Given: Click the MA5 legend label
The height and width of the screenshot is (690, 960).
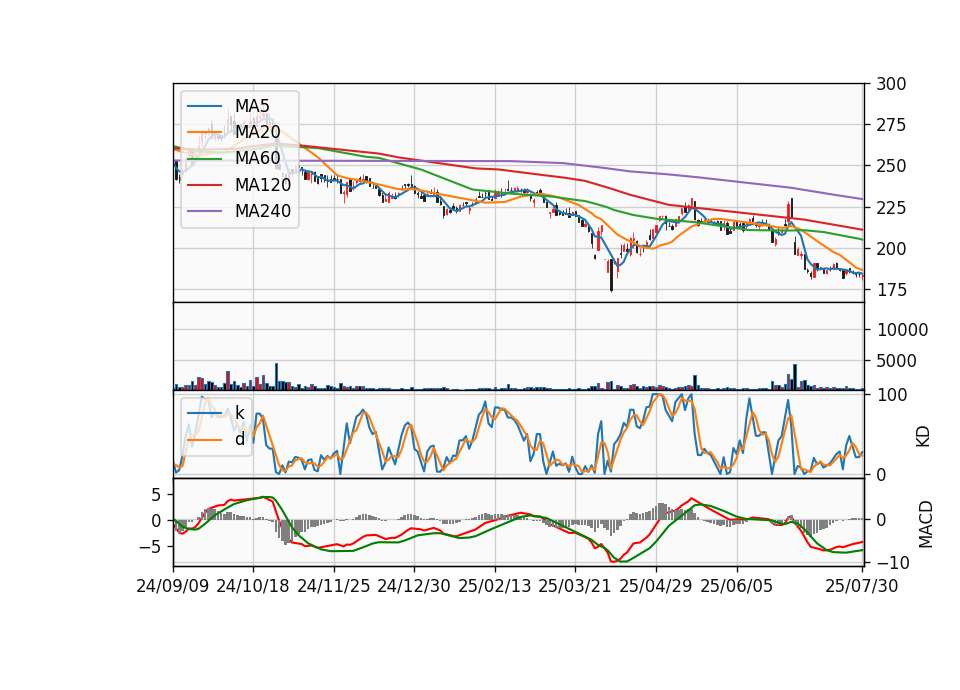Looking at the screenshot, I should pyautogui.click(x=252, y=106).
